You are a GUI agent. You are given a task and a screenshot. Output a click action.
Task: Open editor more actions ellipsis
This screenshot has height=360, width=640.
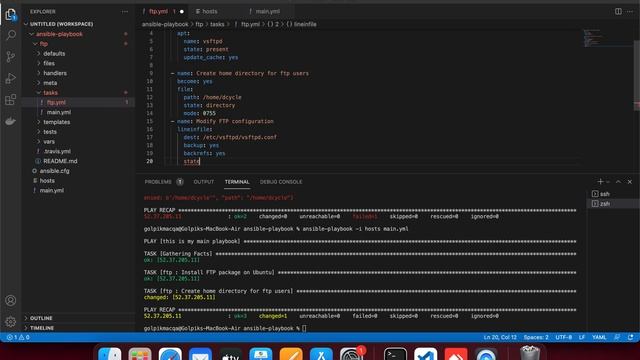(630, 11)
